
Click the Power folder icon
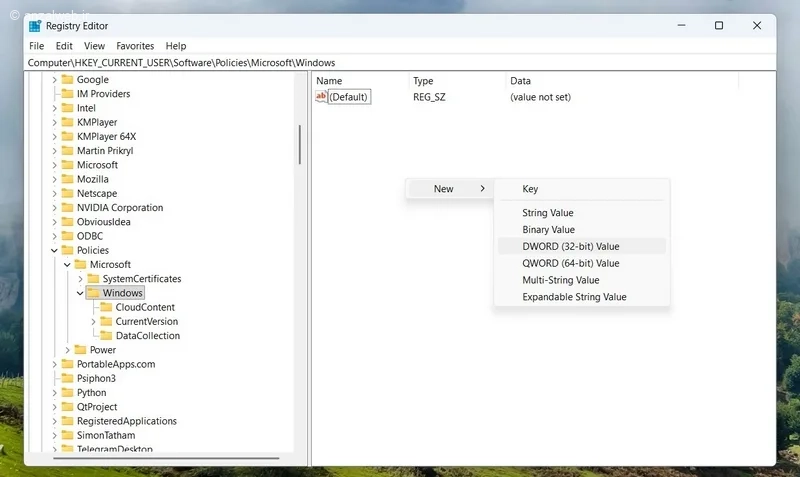80,350
